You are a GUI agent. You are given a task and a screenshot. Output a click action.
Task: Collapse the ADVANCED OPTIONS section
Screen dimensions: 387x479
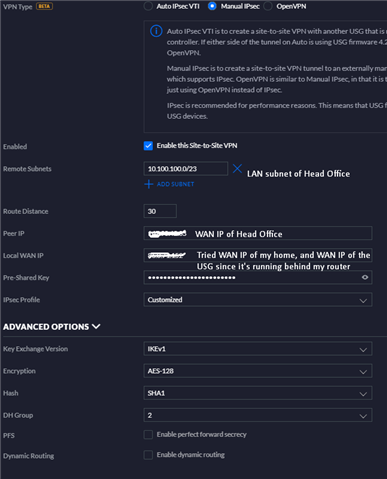51,327
